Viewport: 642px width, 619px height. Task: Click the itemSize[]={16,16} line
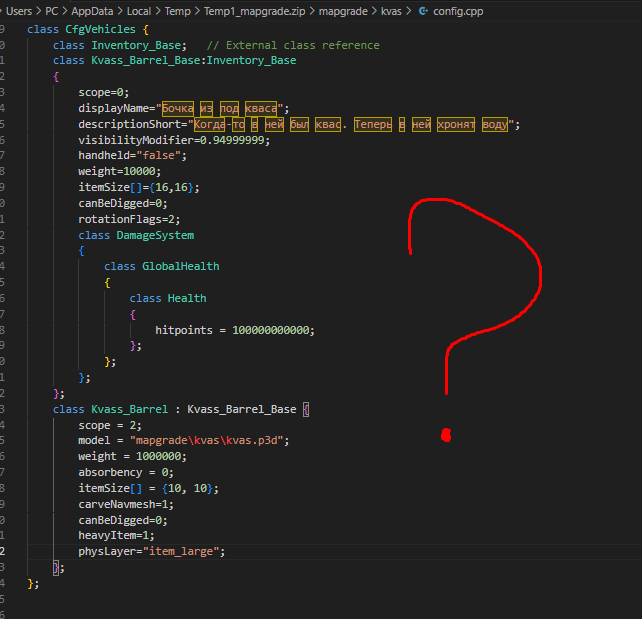[x=139, y=188]
